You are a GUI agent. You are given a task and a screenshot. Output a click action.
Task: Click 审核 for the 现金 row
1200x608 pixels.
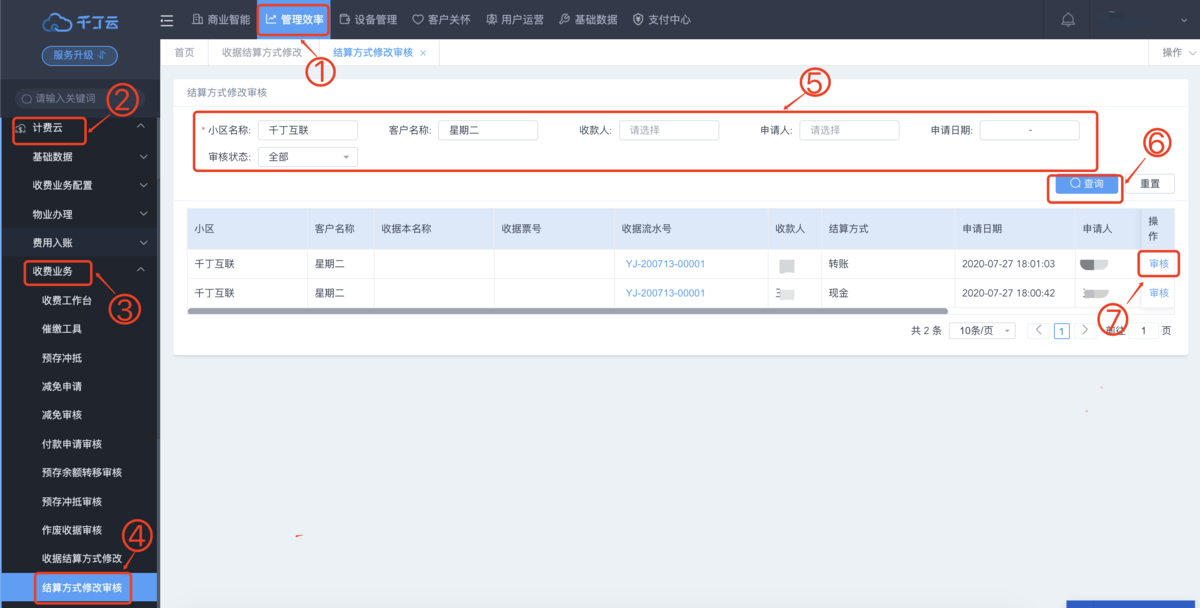[1159, 293]
